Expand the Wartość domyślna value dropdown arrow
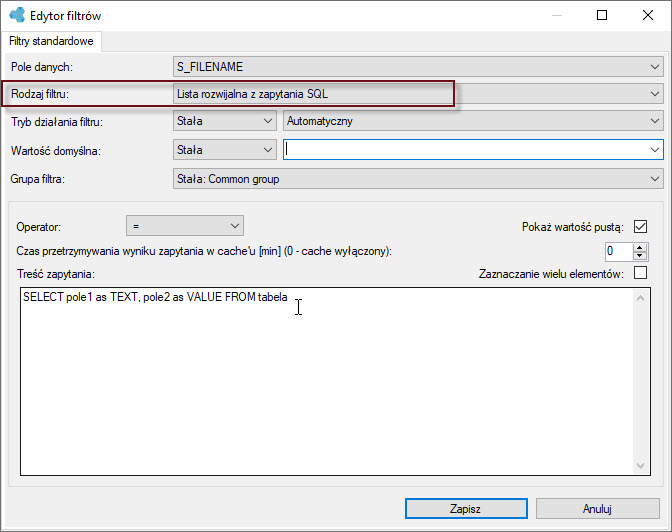This screenshot has width=672, height=532. 654,150
